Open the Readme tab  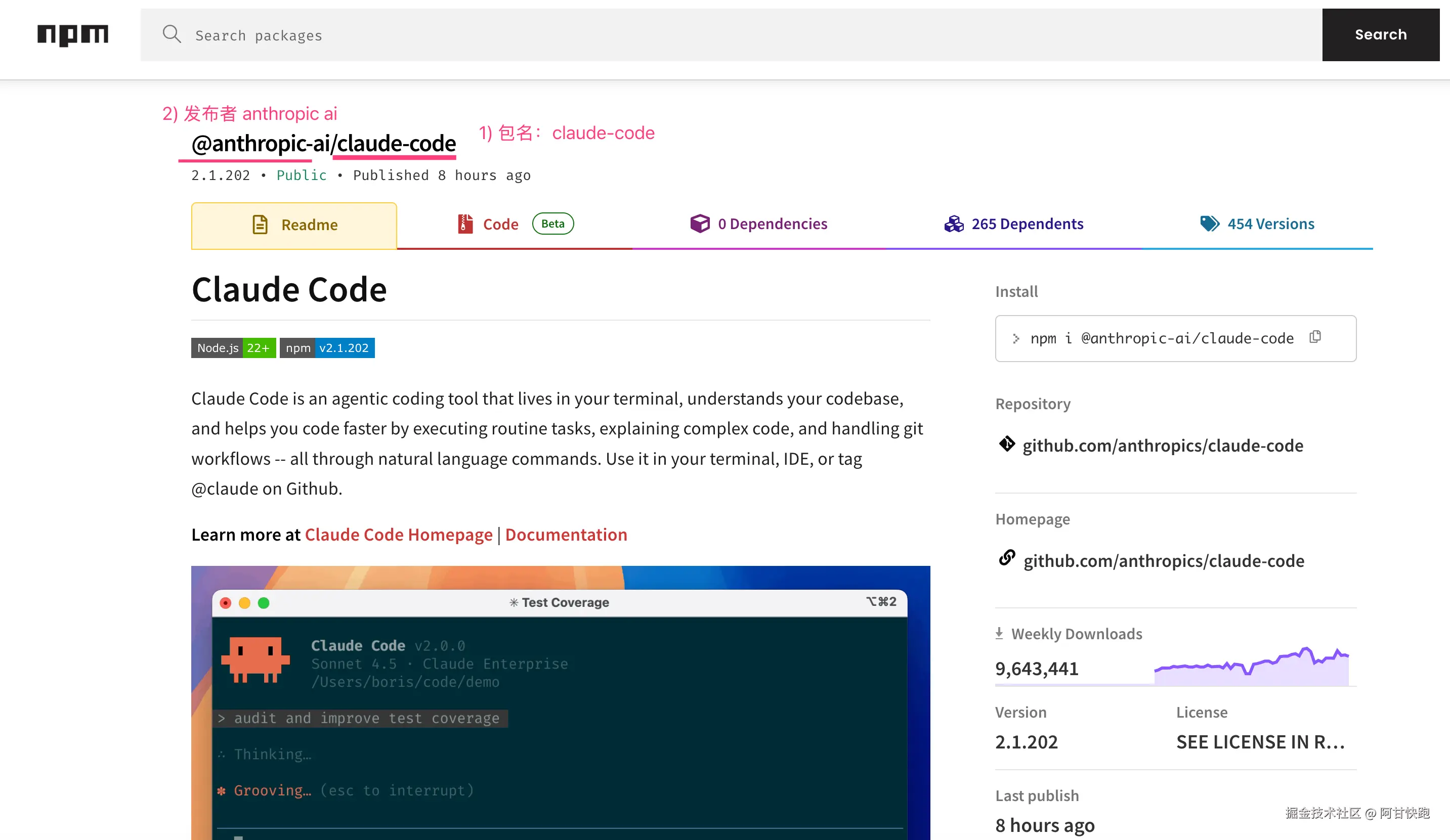[294, 226]
